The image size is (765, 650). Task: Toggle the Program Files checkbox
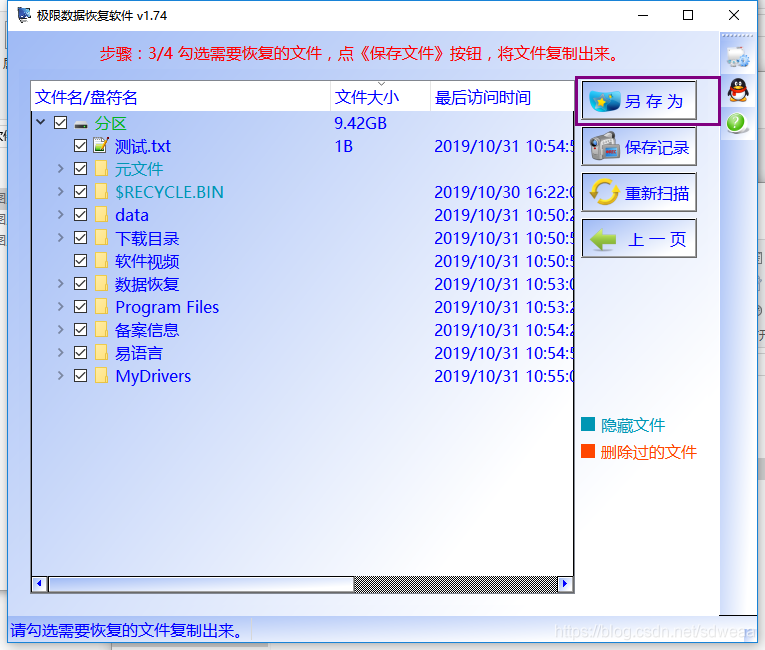(81, 306)
